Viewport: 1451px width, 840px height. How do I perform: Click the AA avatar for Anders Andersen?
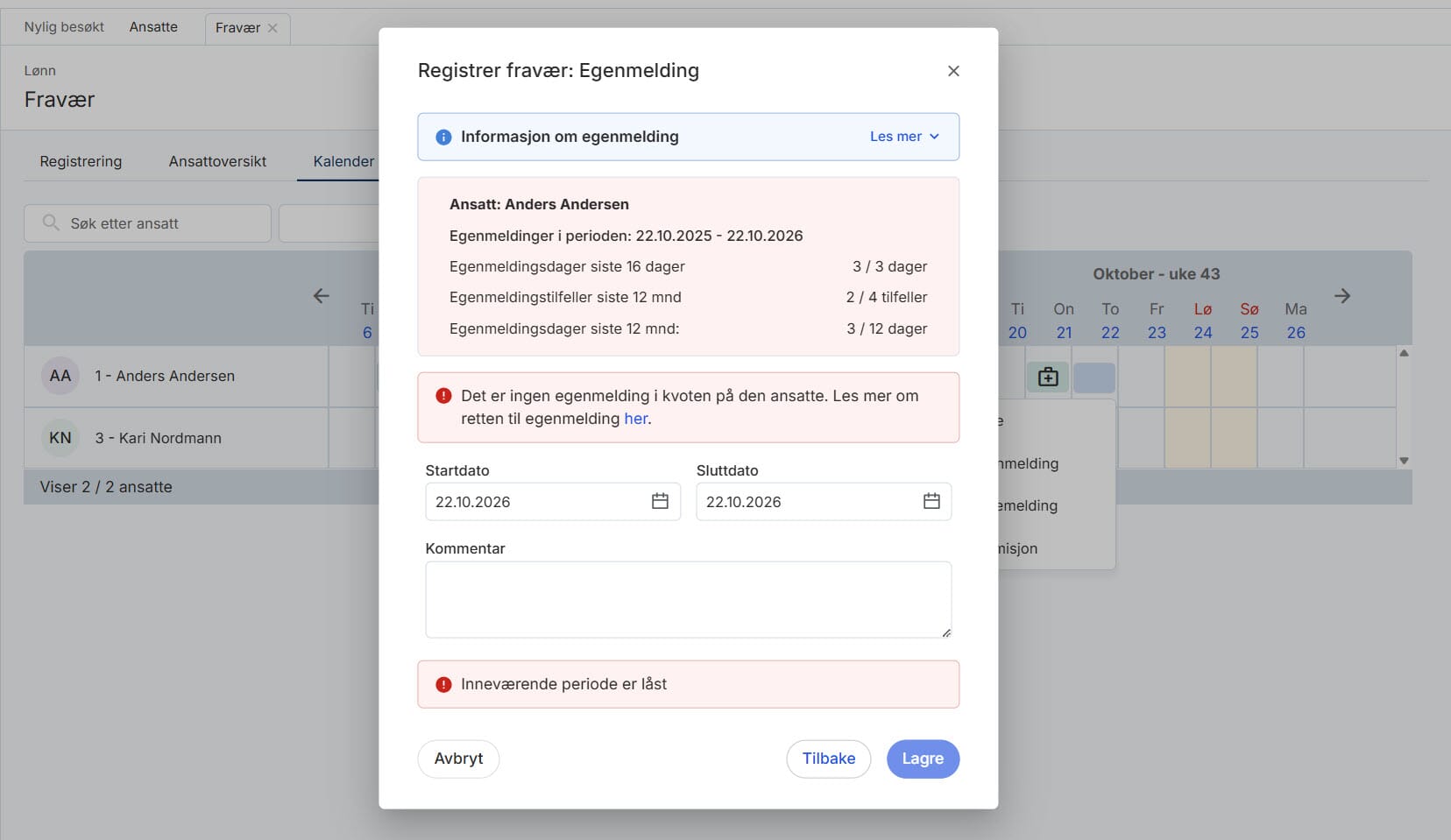click(60, 376)
